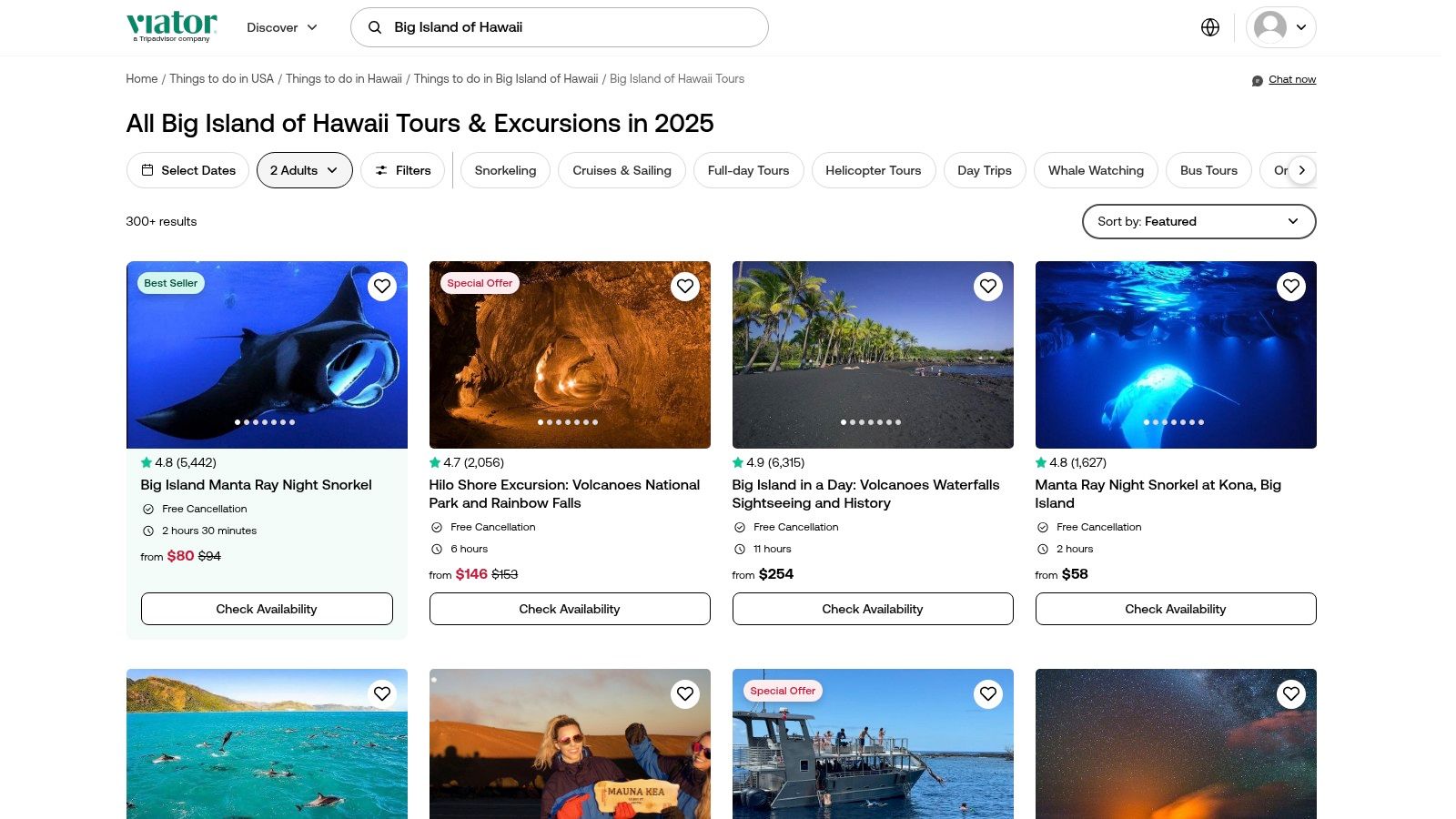Viewport: 1456px width, 819px height.
Task: Open the language and currency globe icon
Action: coord(1209,27)
